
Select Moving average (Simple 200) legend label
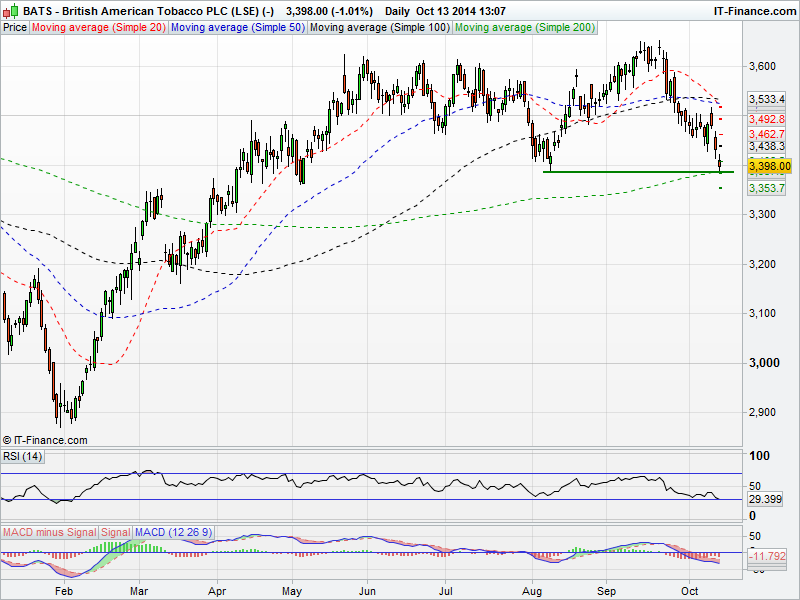click(x=525, y=28)
